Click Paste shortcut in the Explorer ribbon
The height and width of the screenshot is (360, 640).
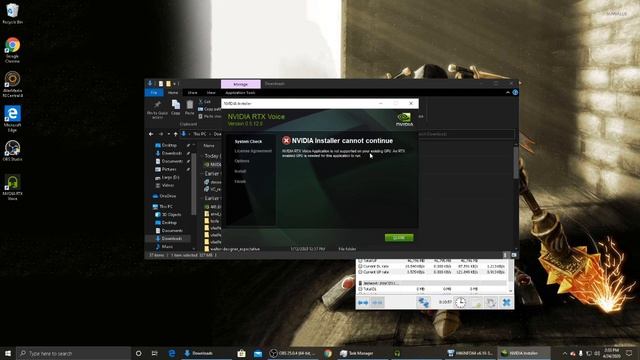tap(209, 116)
